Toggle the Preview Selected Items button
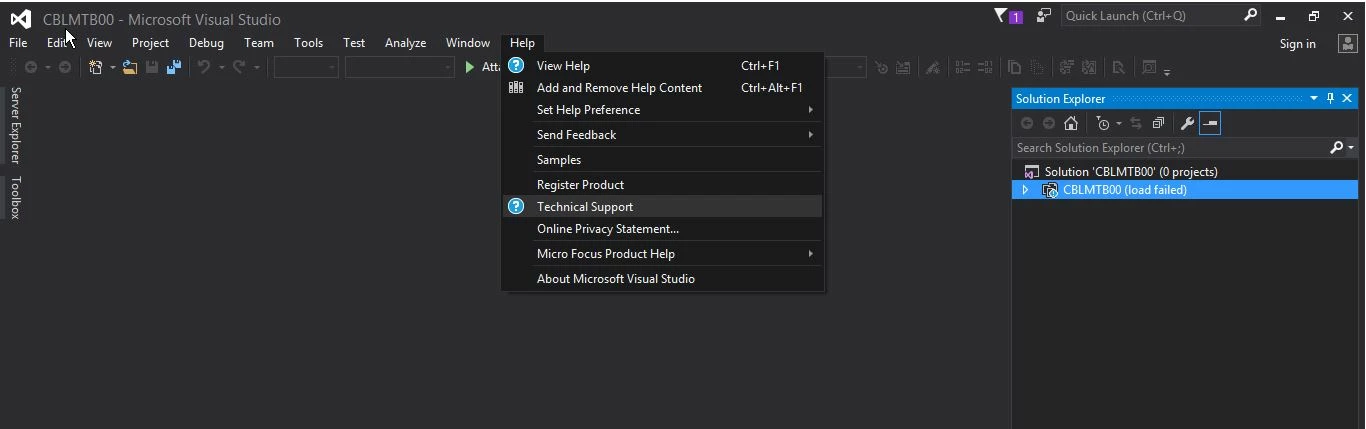1366x429 pixels. [1210, 123]
